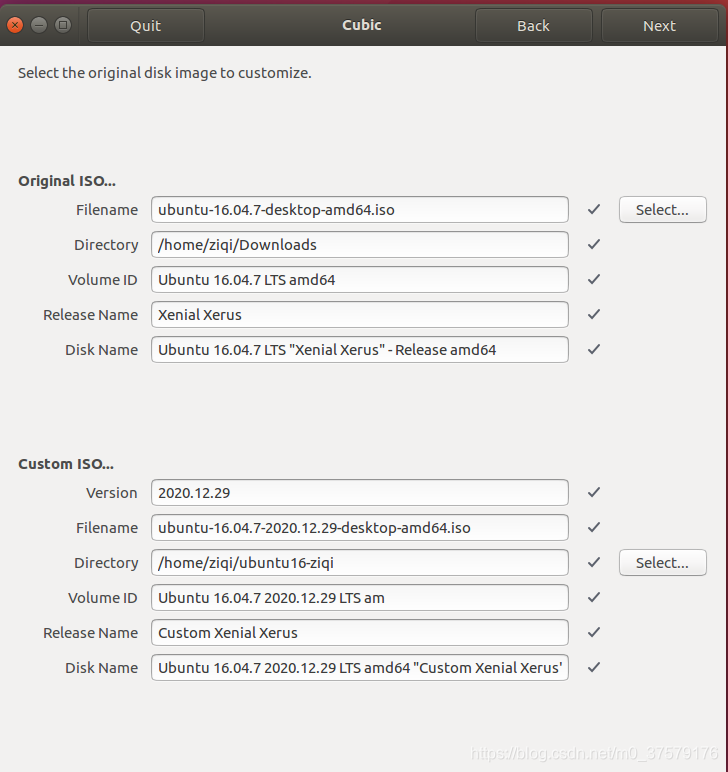Open Select dialog for custom ISO directory

[663, 563]
